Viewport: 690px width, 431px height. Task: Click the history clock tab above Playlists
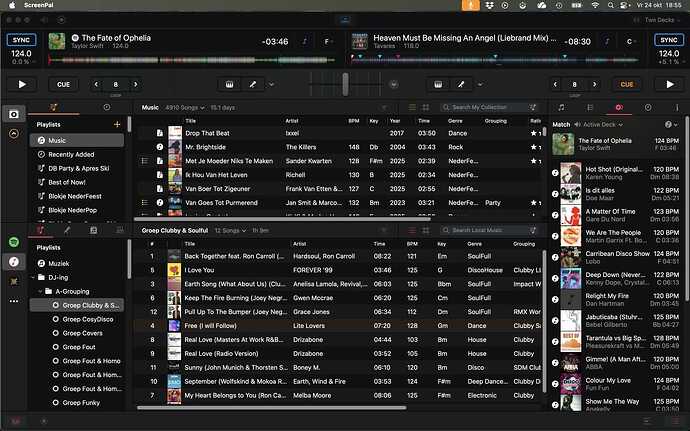pyautogui.click(x=106, y=106)
